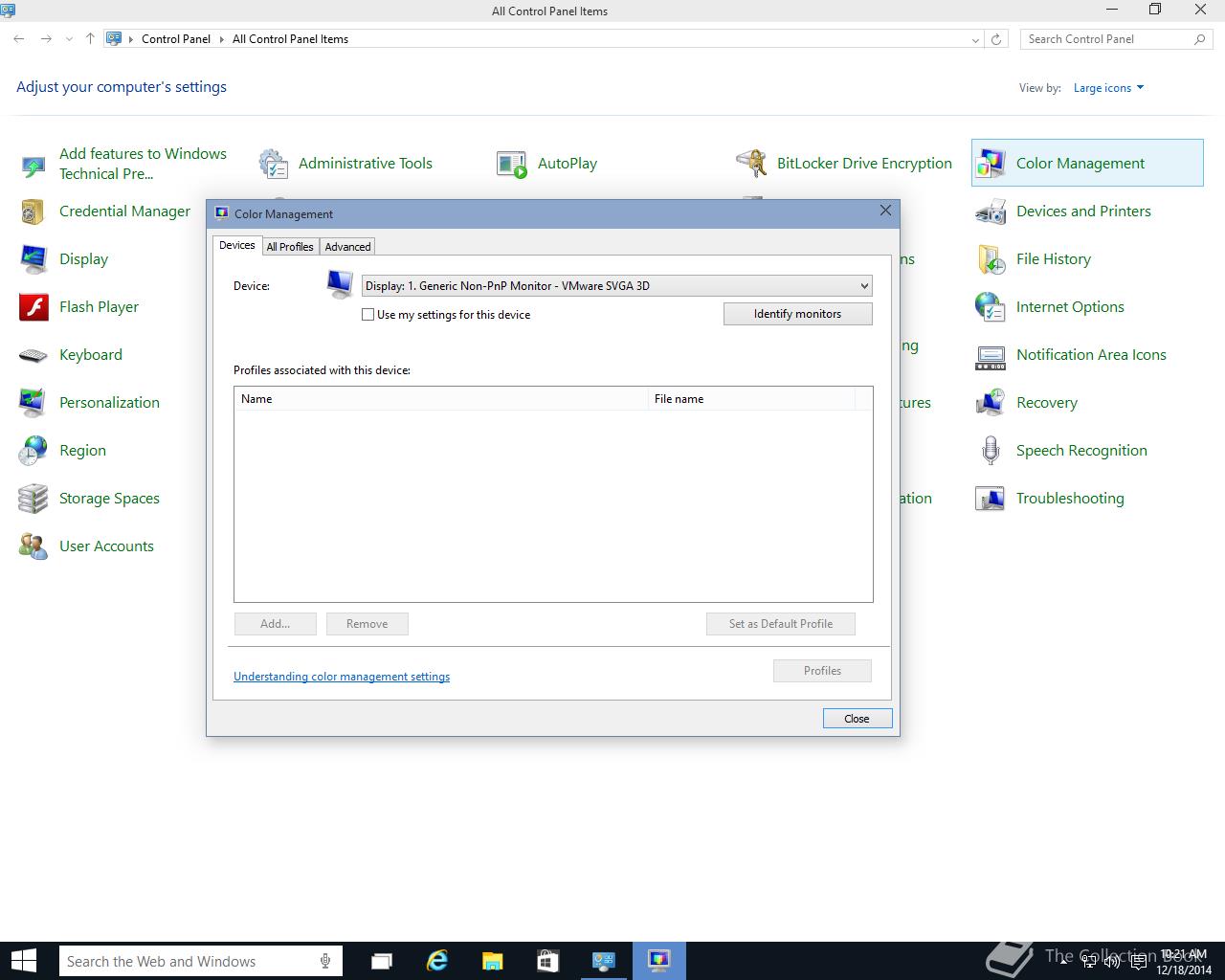Image resolution: width=1225 pixels, height=980 pixels.
Task: Open the Storage Spaces icon
Action: [33, 499]
